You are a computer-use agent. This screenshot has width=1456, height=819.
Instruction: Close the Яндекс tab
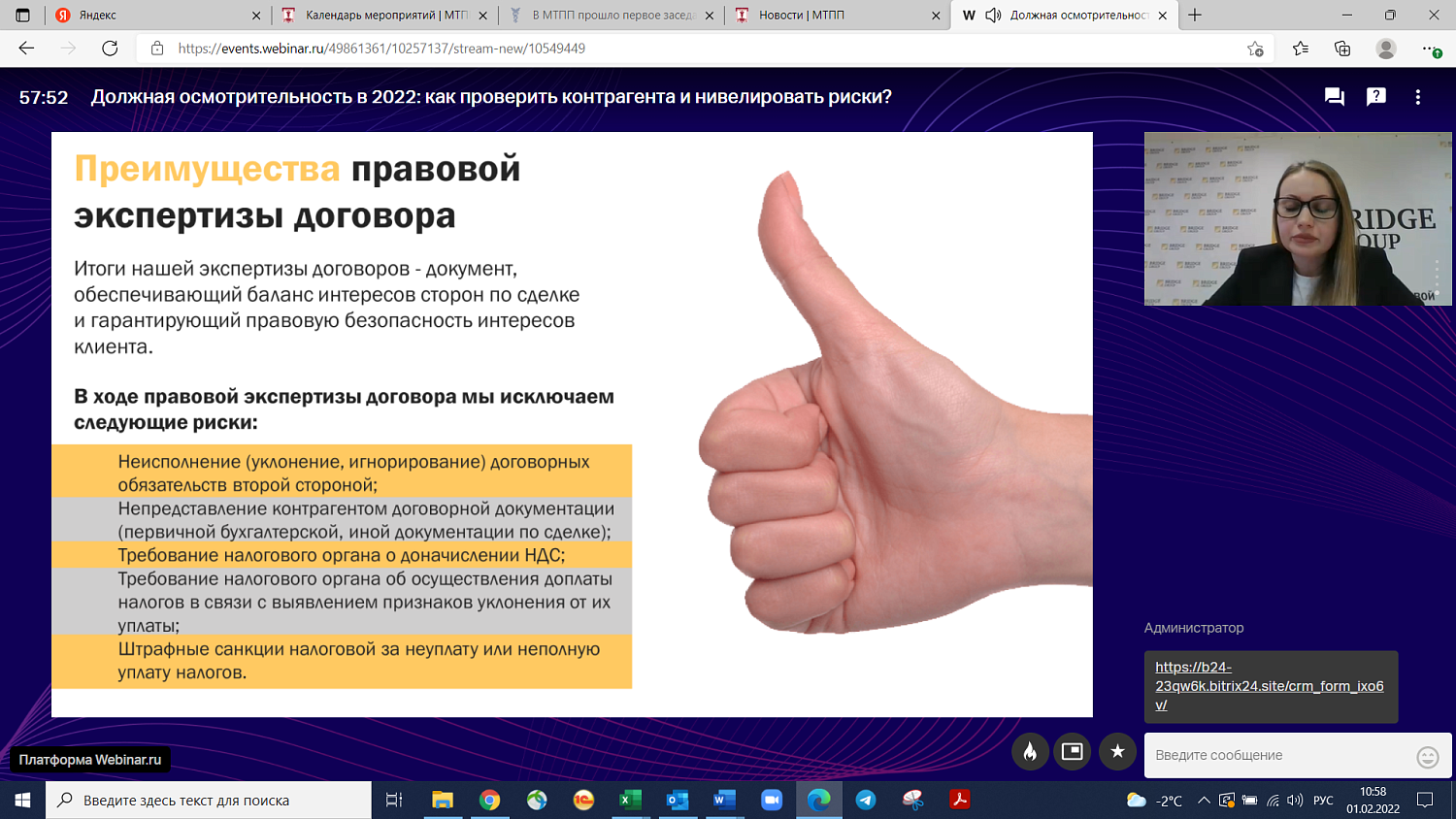(x=256, y=16)
